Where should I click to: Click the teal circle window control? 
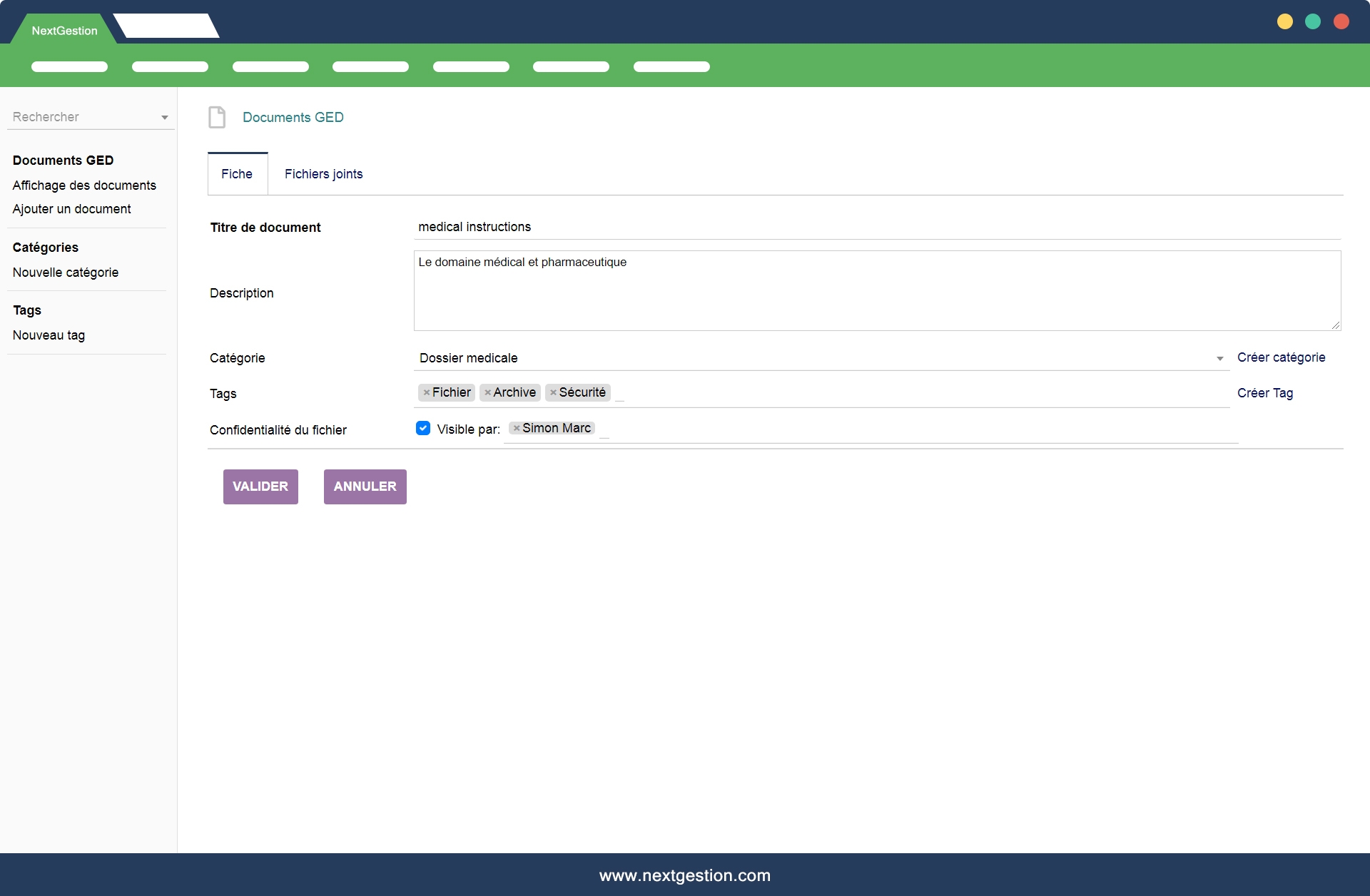[x=1313, y=21]
